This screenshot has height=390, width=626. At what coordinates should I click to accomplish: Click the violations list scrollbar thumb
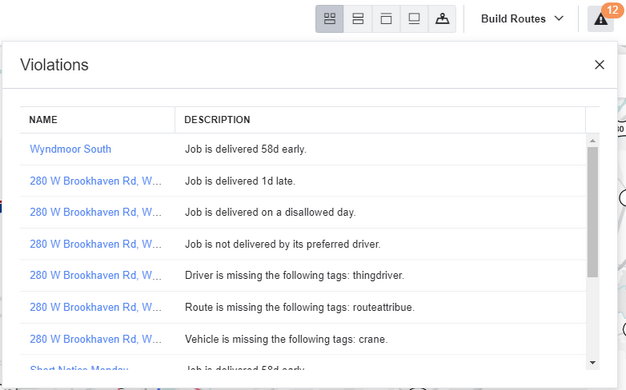592,212
